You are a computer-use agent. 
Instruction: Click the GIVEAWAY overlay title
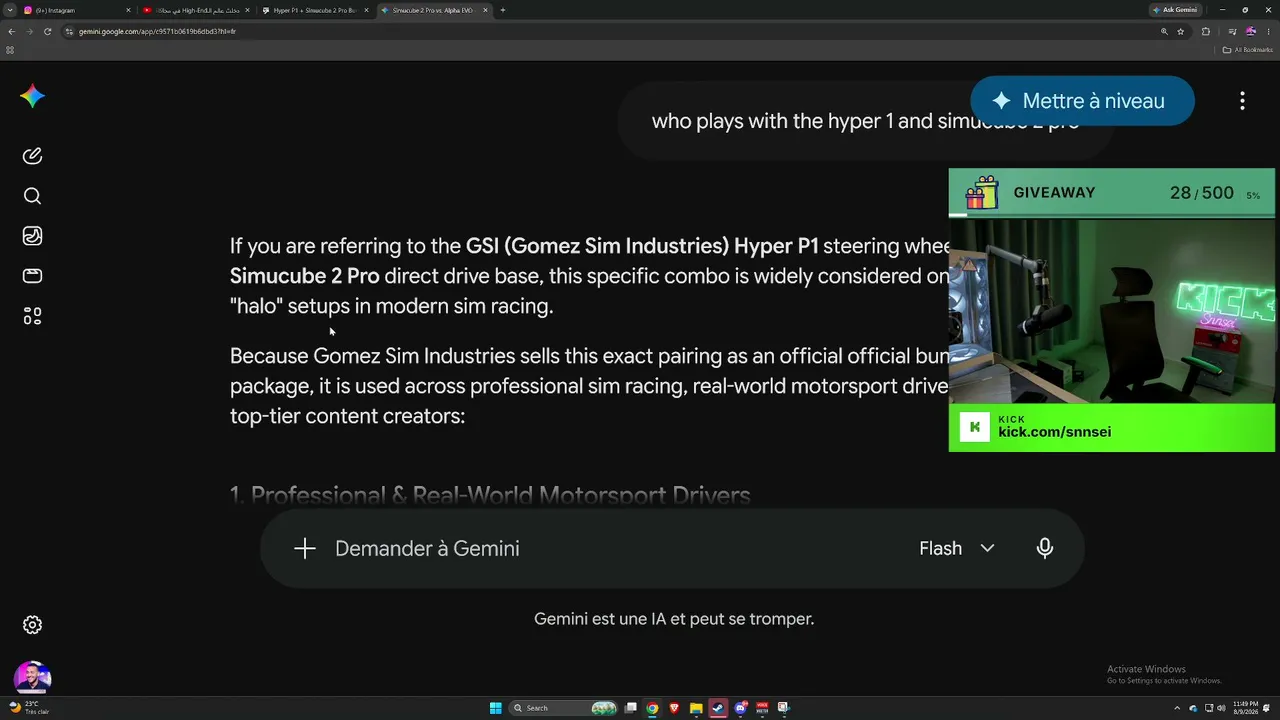point(1054,192)
